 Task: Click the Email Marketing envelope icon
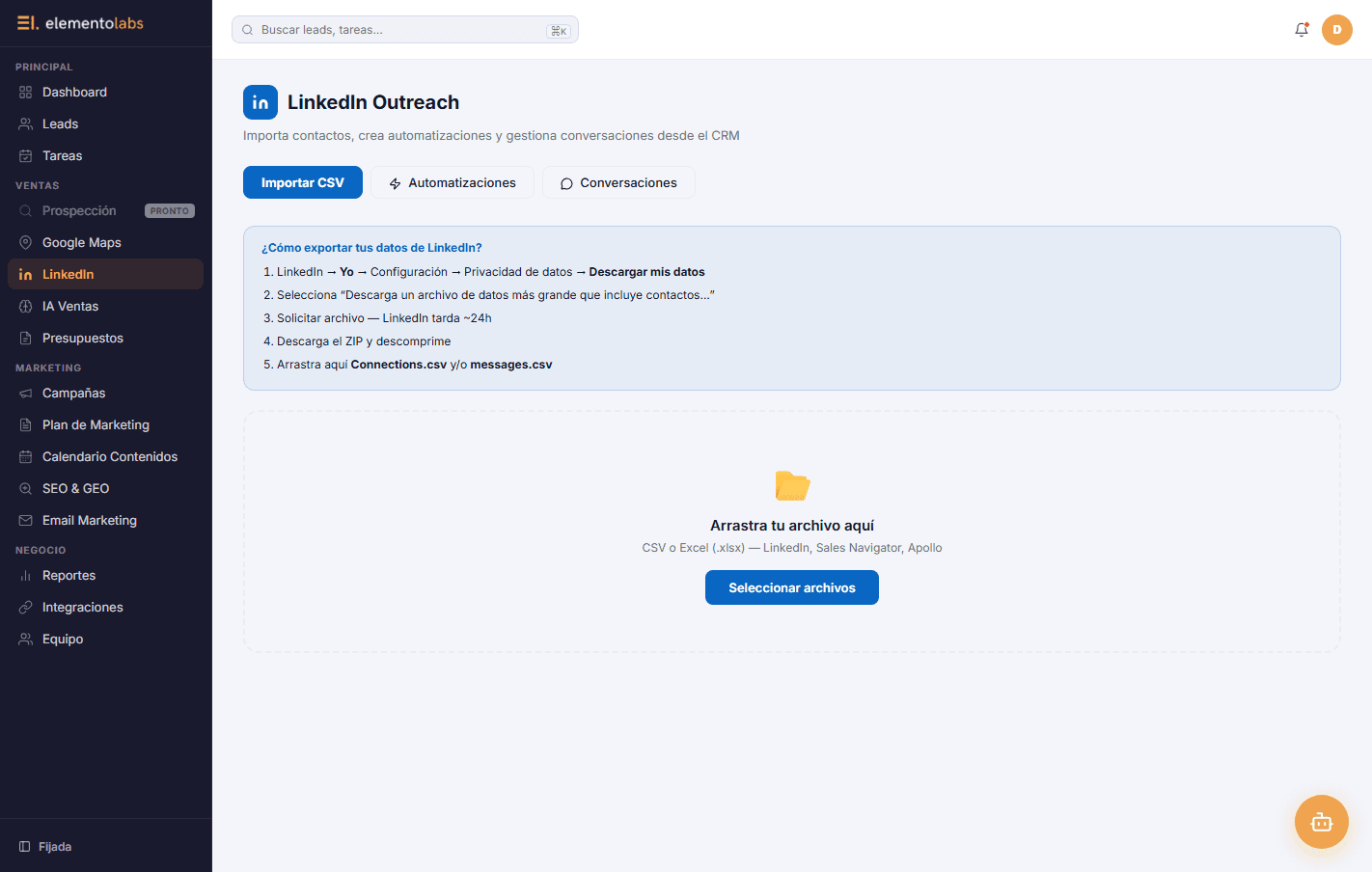coord(26,521)
